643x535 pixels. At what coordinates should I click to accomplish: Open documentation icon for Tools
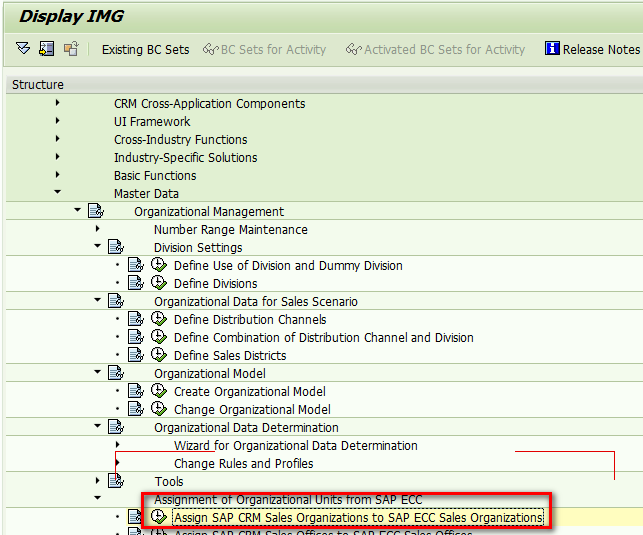pyautogui.click(x=116, y=481)
